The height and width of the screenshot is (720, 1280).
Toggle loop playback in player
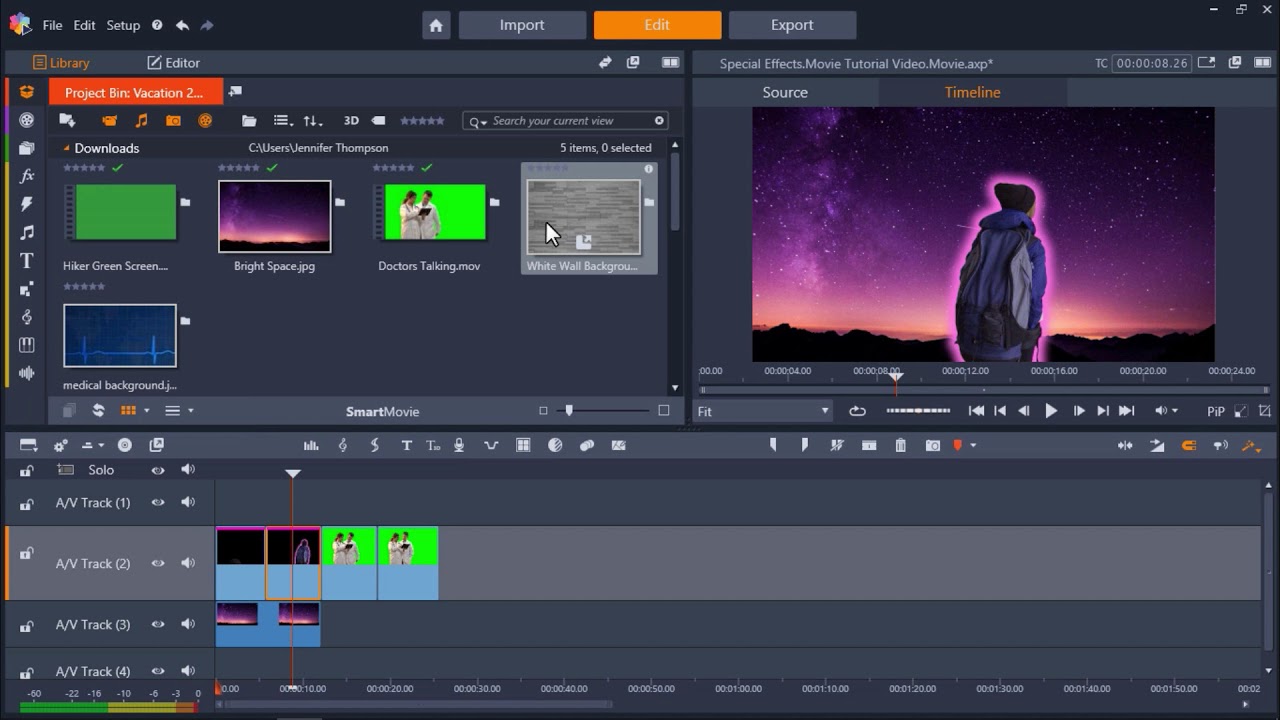pyautogui.click(x=857, y=411)
